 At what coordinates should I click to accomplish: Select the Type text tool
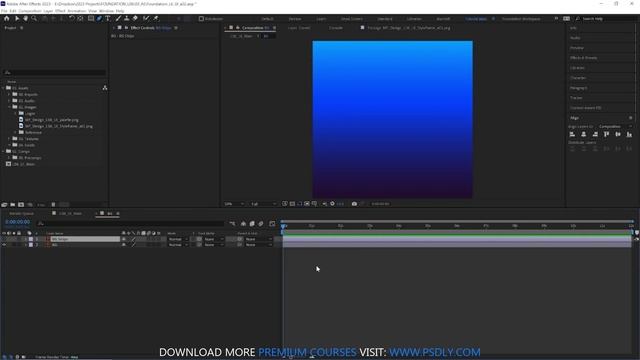coord(108,18)
